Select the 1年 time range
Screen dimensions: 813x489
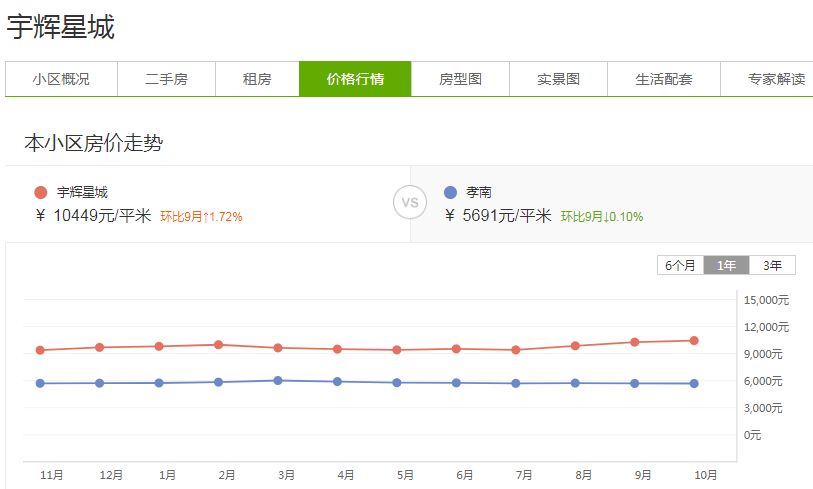[727, 265]
